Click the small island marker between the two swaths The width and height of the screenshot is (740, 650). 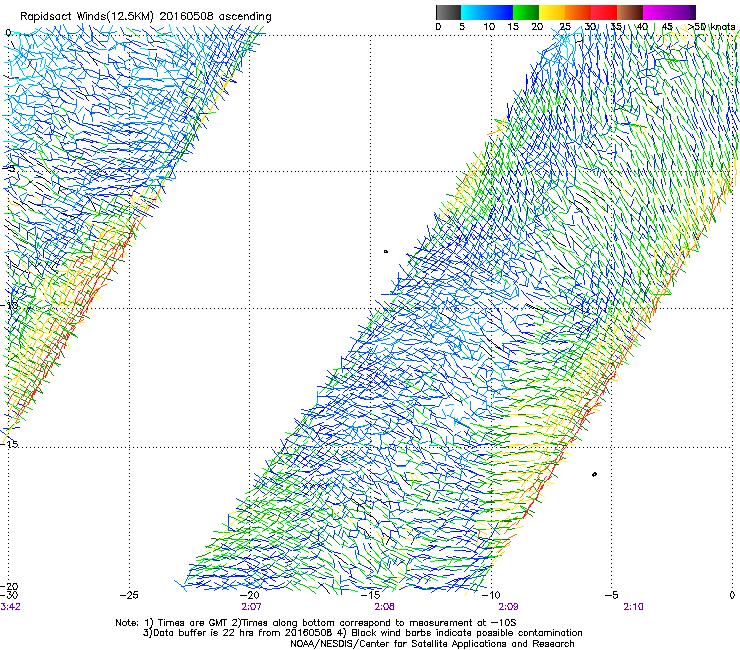386,252
